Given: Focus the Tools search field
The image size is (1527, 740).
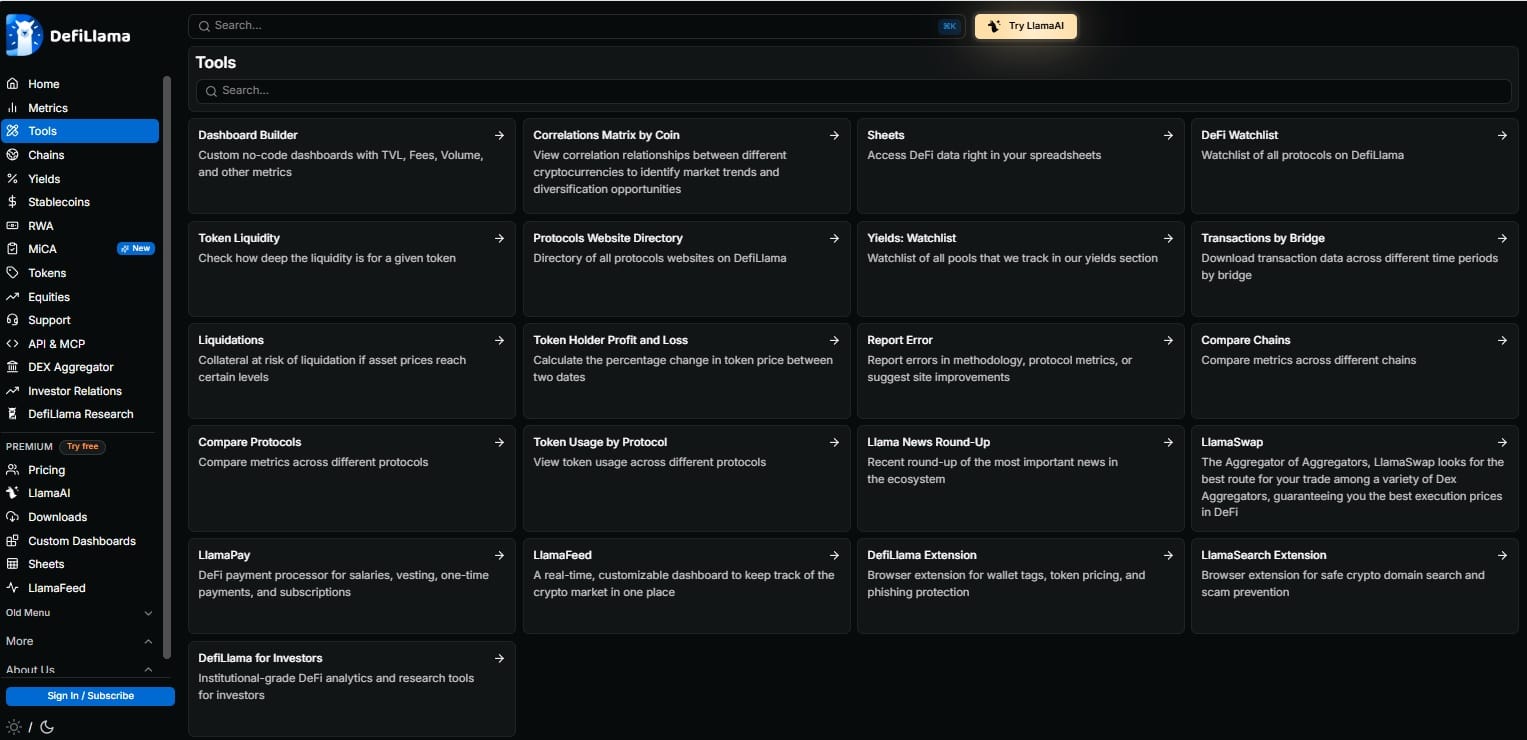Looking at the screenshot, I should coord(853,91).
